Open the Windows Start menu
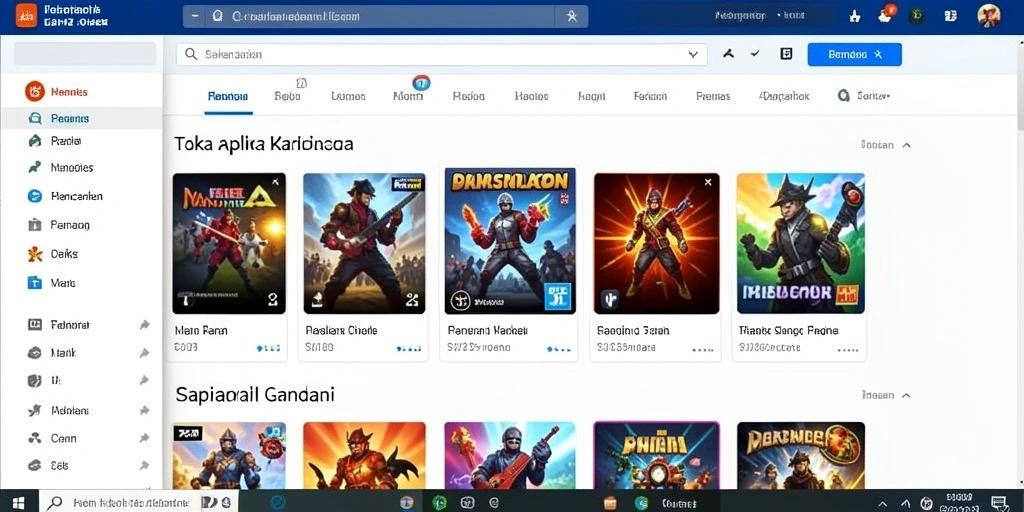Image resolution: width=1024 pixels, height=512 pixels. (18, 502)
